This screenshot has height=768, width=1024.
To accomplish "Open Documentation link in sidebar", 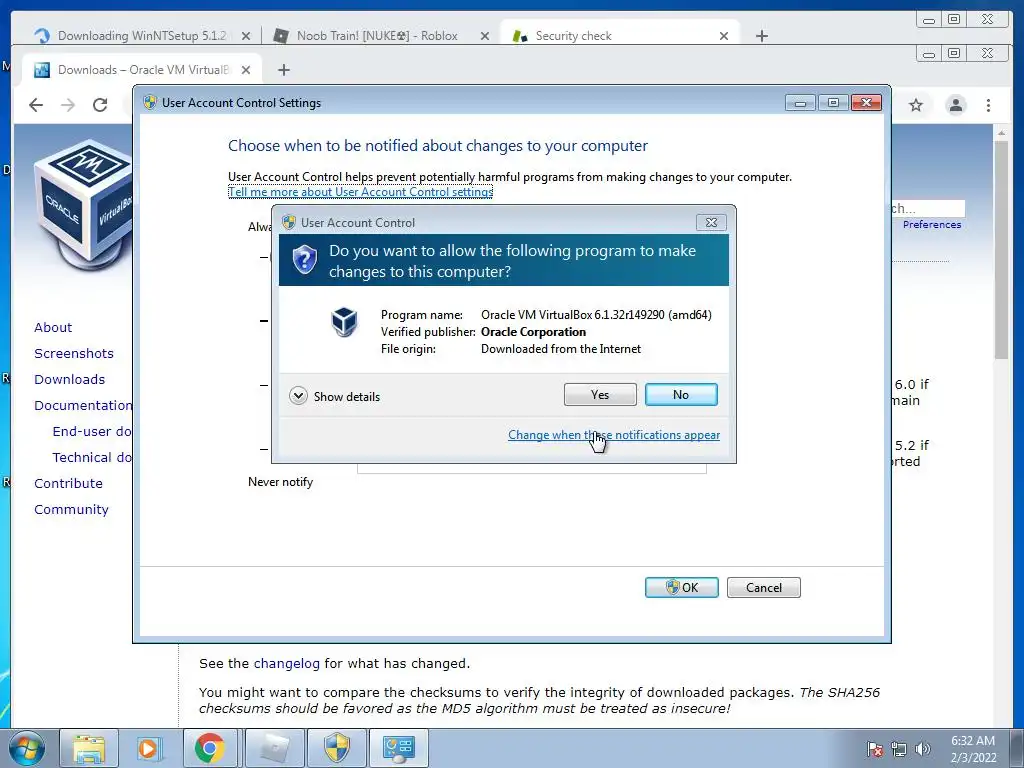I will 83,406.
